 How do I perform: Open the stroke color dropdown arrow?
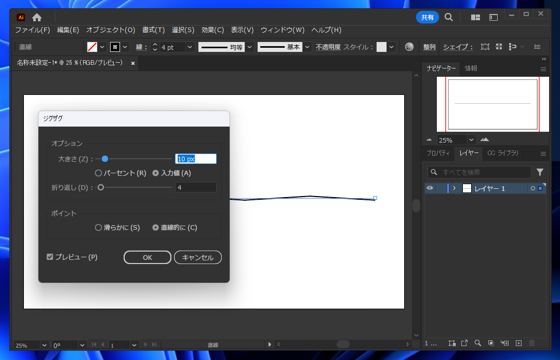click(x=125, y=47)
